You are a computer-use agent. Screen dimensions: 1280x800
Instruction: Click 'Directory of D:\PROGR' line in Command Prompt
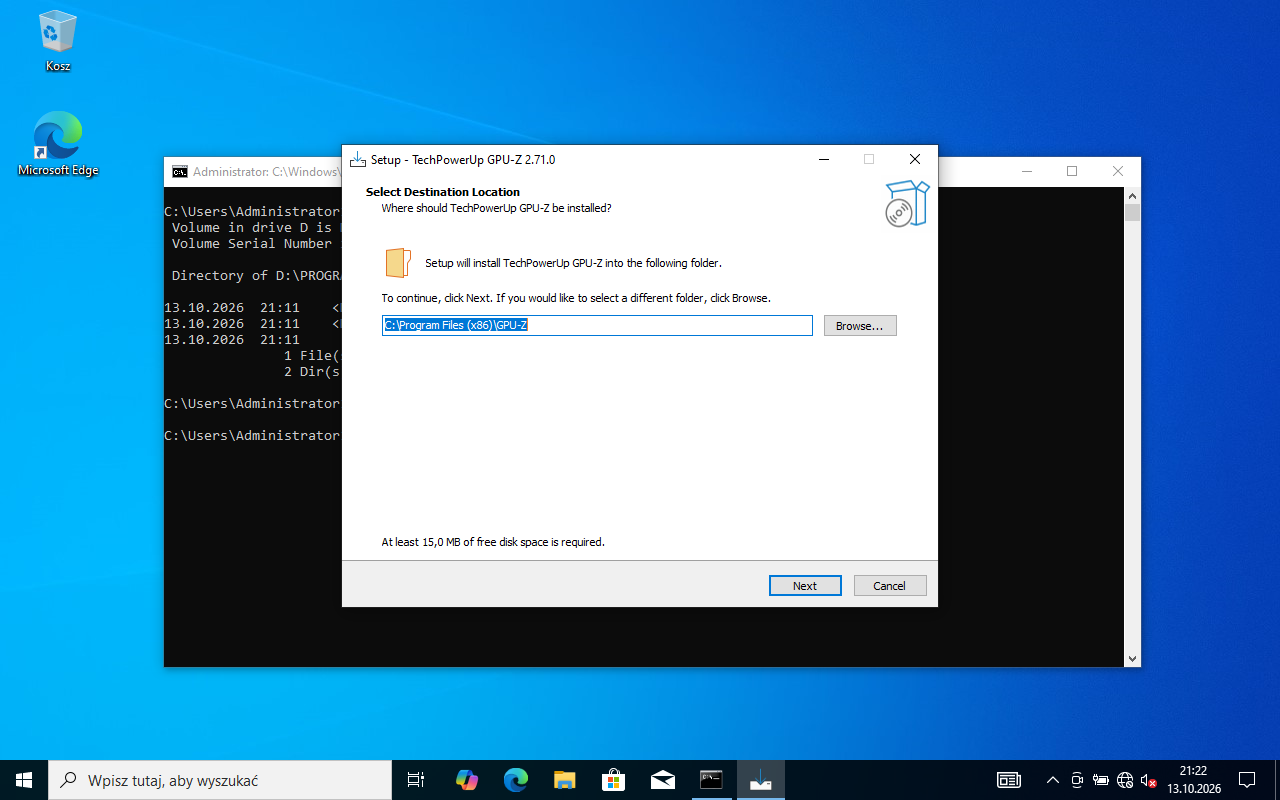pos(256,276)
